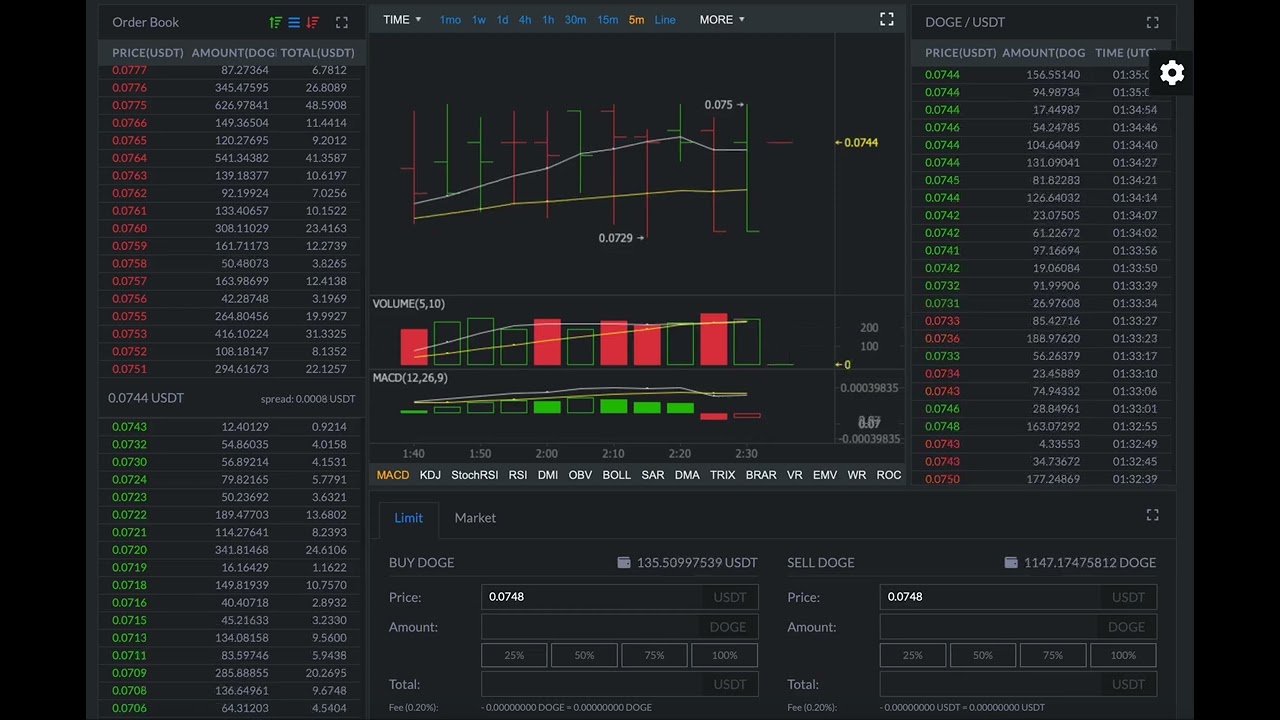1280x720 pixels.
Task: Select the SAR indicator
Action: pyautogui.click(x=653, y=475)
